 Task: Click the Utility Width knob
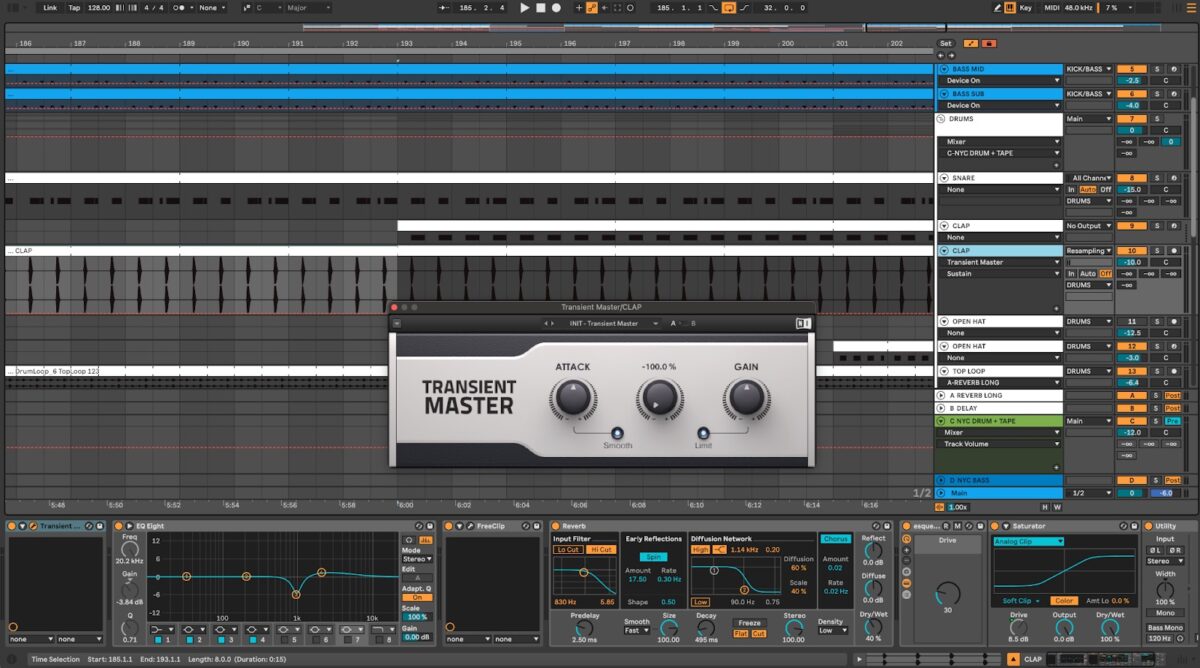(1165, 590)
